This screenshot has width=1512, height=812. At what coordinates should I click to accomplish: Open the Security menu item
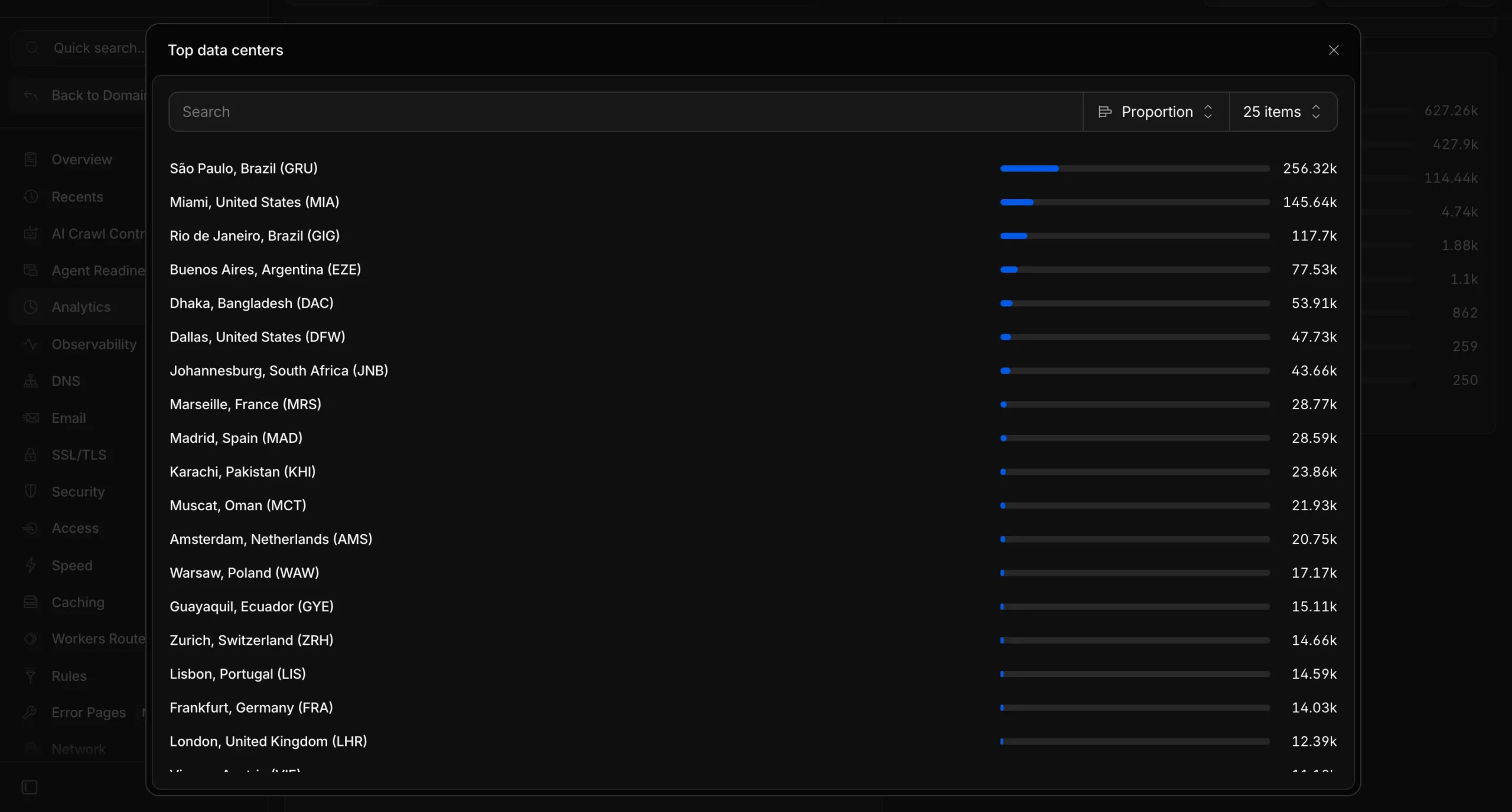click(x=78, y=491)
